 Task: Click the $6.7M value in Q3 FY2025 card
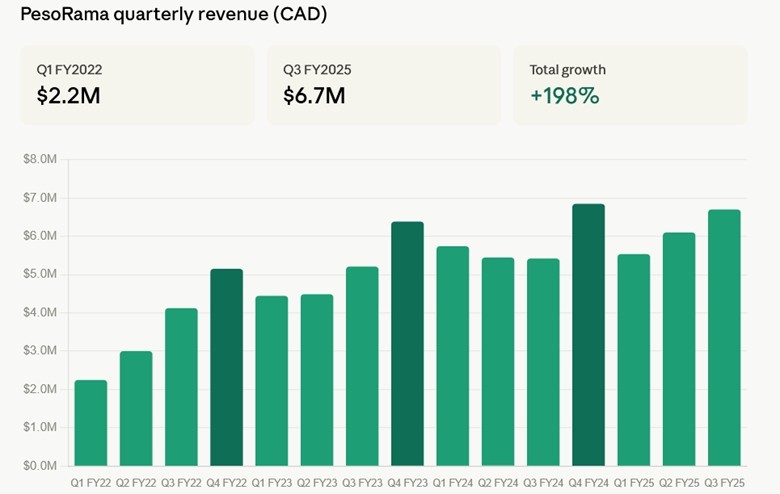[314, 96]
